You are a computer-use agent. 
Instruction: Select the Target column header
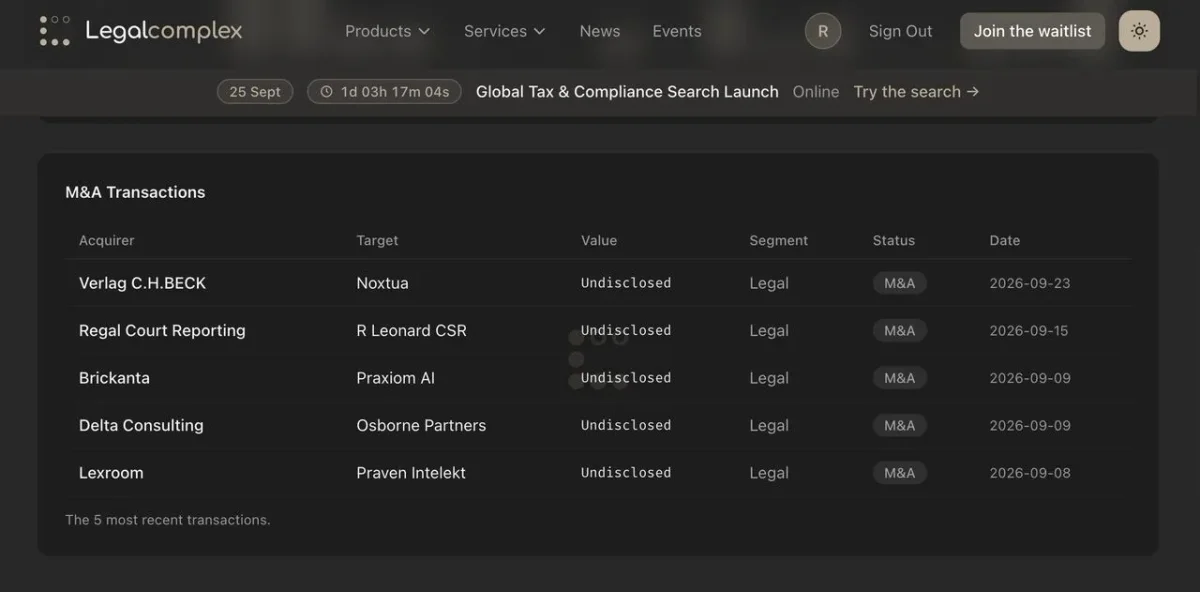(377, 240)
